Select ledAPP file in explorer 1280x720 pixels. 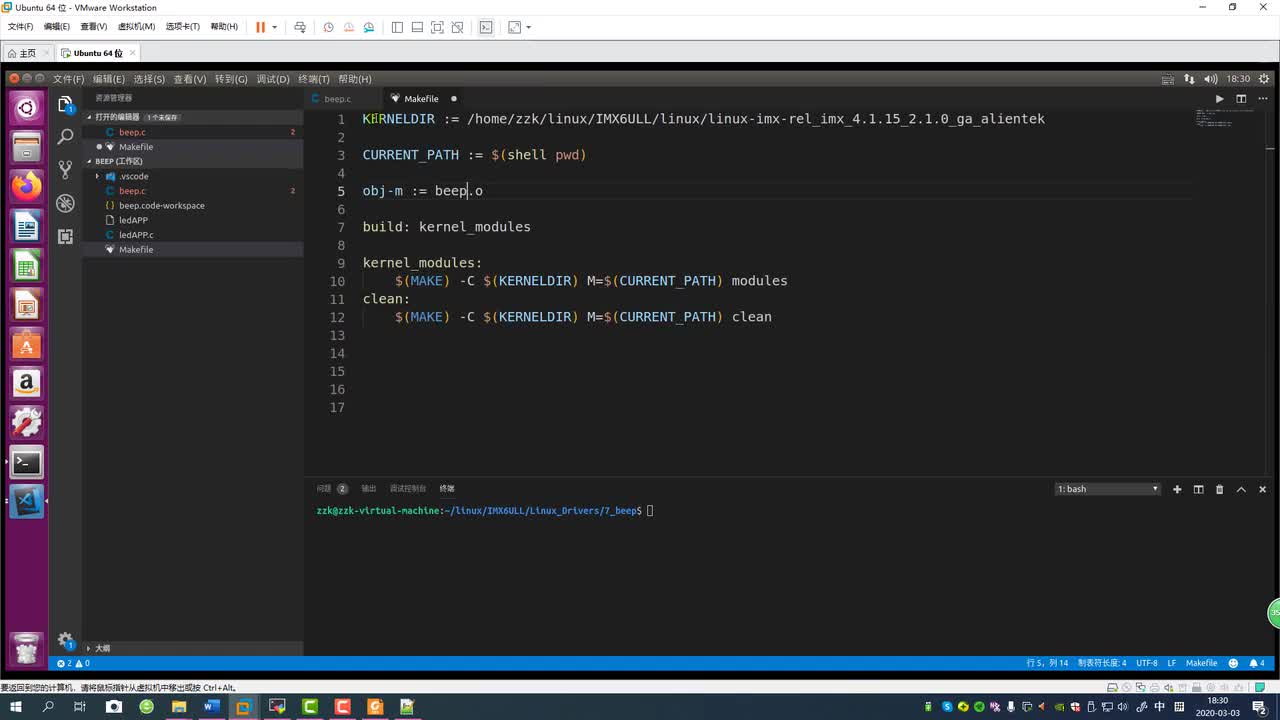pos(133,220)
